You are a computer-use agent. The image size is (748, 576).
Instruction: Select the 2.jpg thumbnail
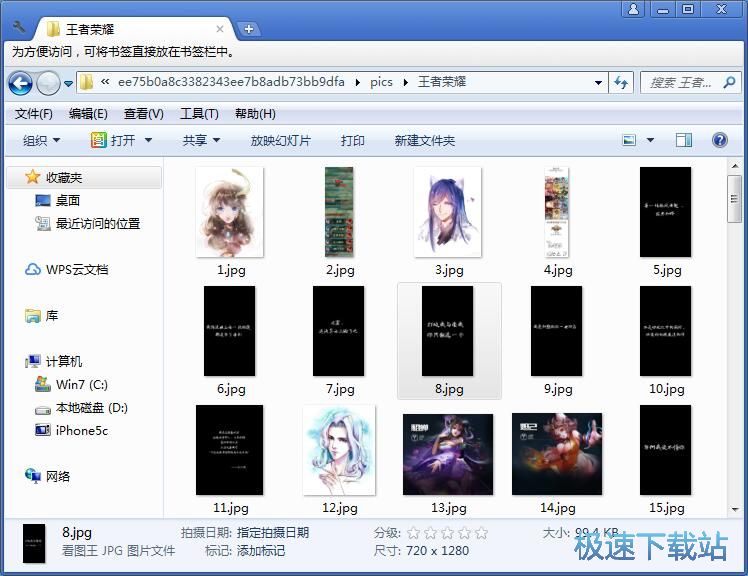(x=339, y=212)
